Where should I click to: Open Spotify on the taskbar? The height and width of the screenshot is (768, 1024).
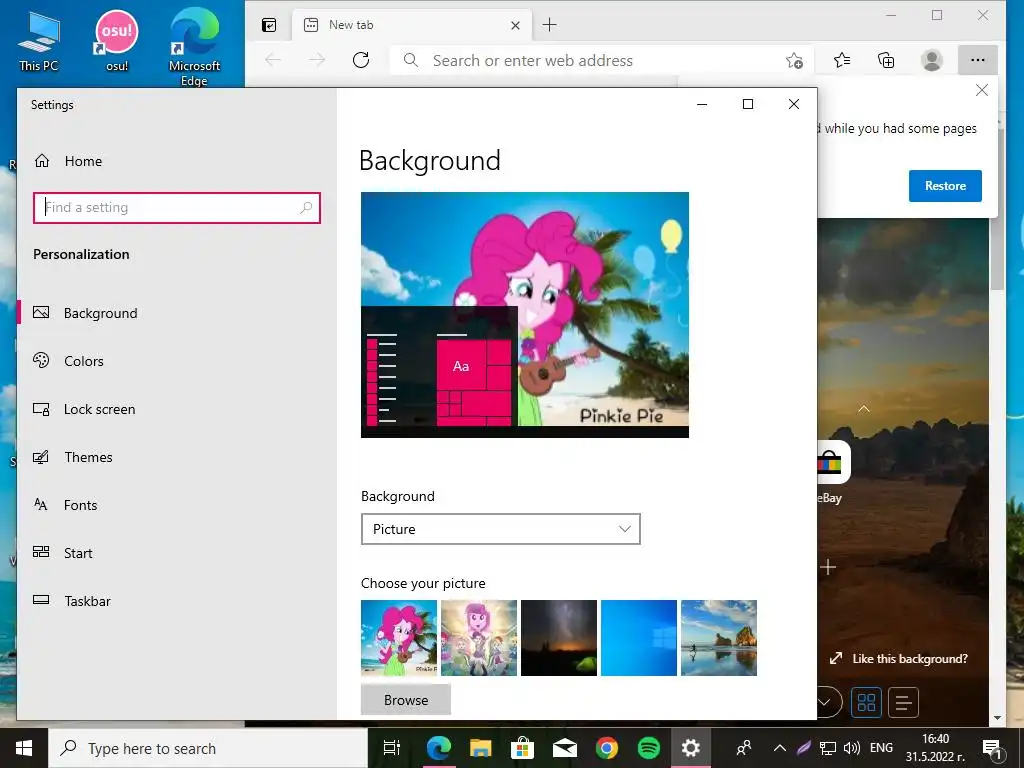click(x=648, y=748)
